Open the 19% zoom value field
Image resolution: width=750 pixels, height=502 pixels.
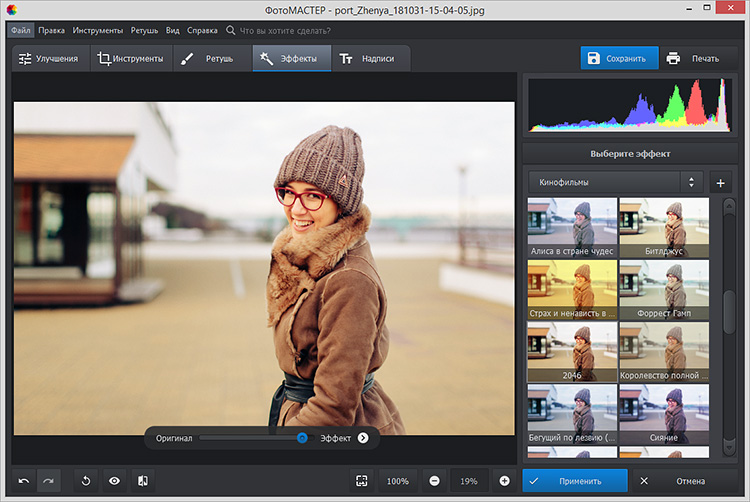pos(469,481)
